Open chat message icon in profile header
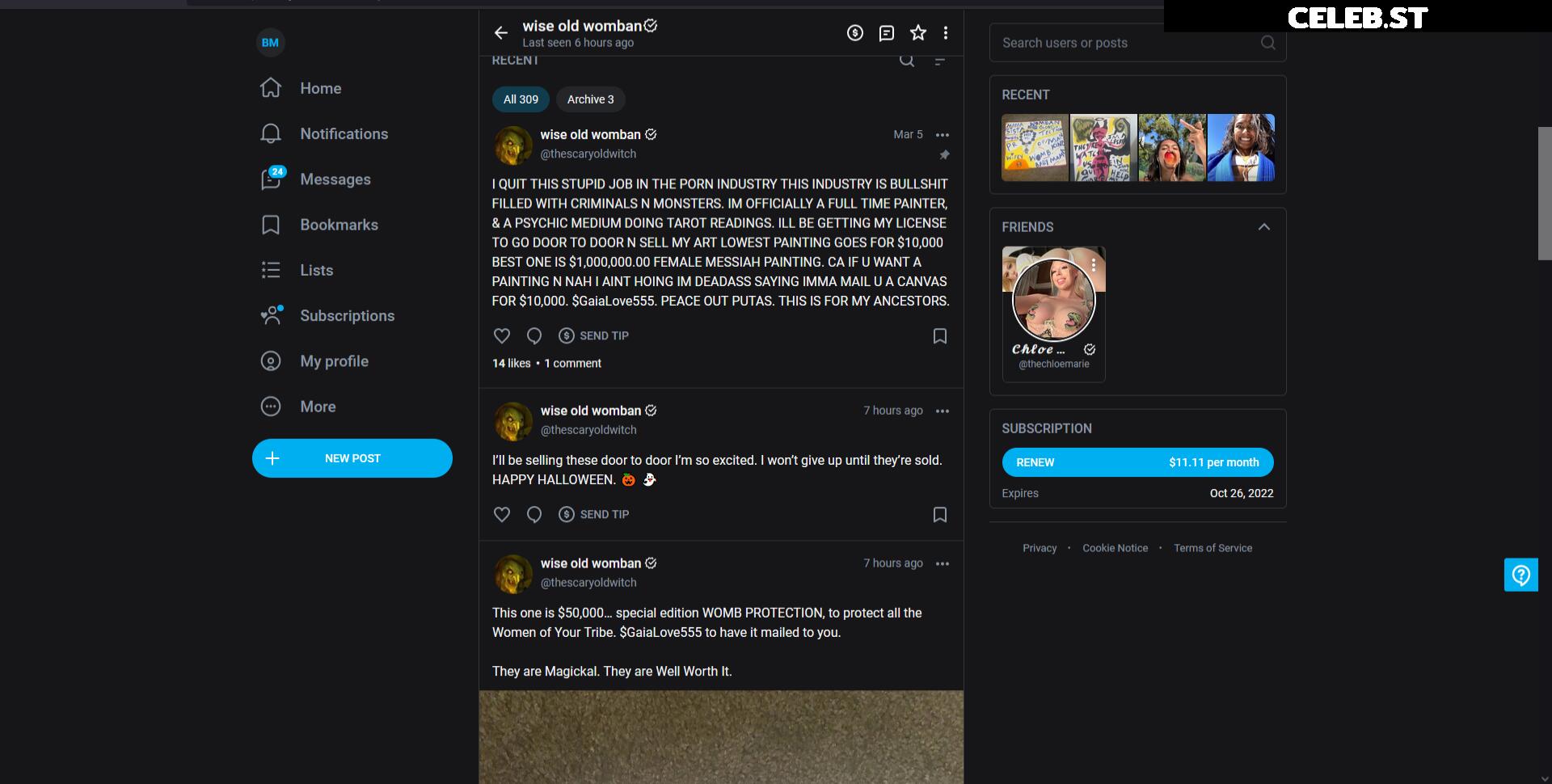Viewport: 1552px width, 784px height. tap(887, 33)
